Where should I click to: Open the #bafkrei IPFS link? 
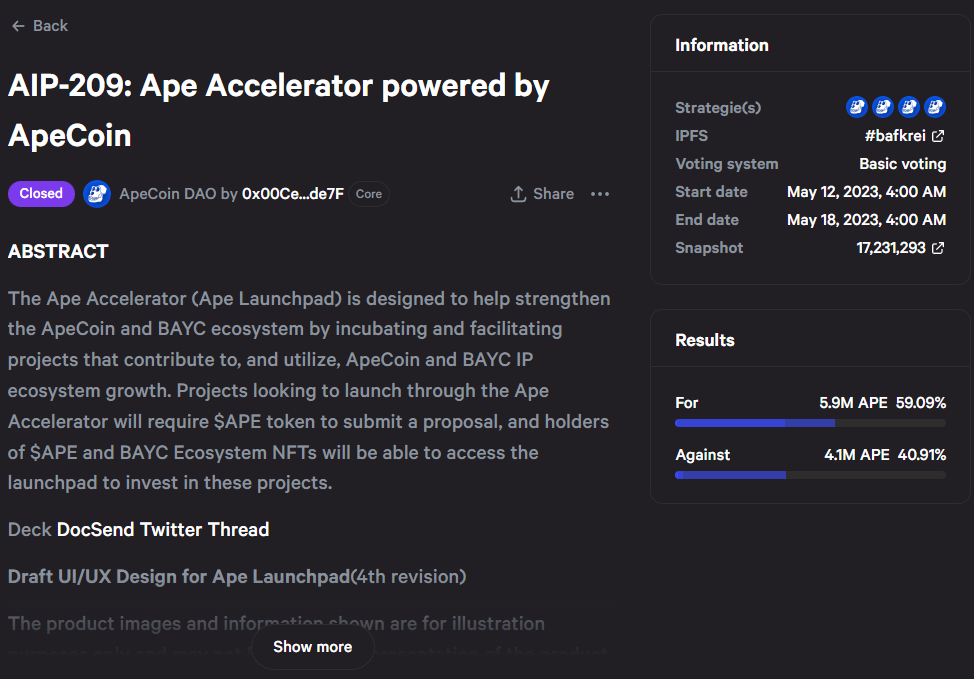(x=895, y=136)
